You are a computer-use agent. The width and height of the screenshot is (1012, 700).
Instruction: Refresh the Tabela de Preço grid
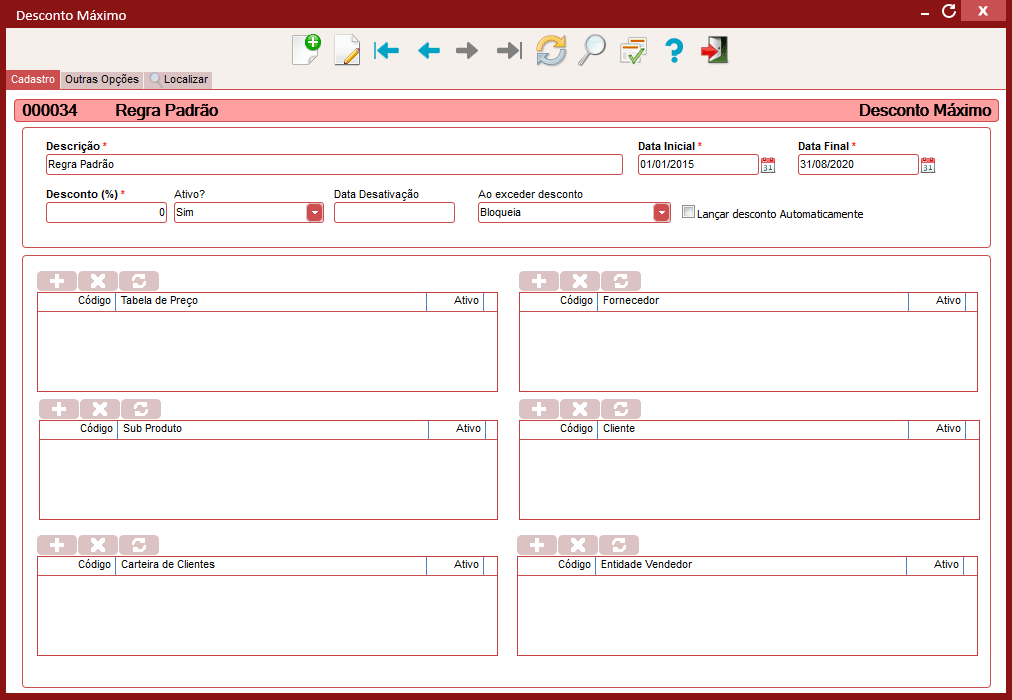tap(139, 281)
